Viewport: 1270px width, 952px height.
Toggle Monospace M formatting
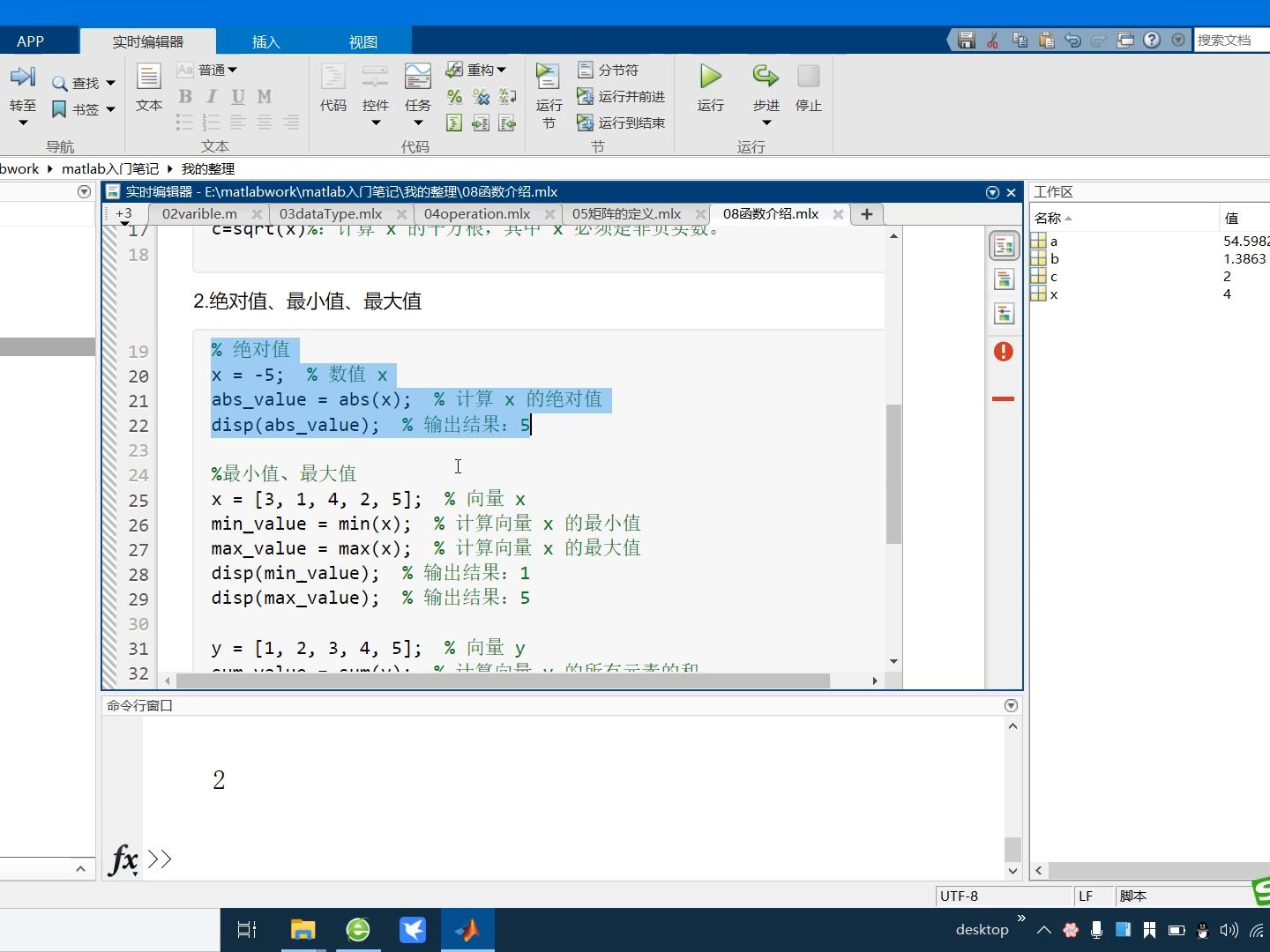(265, 97)
